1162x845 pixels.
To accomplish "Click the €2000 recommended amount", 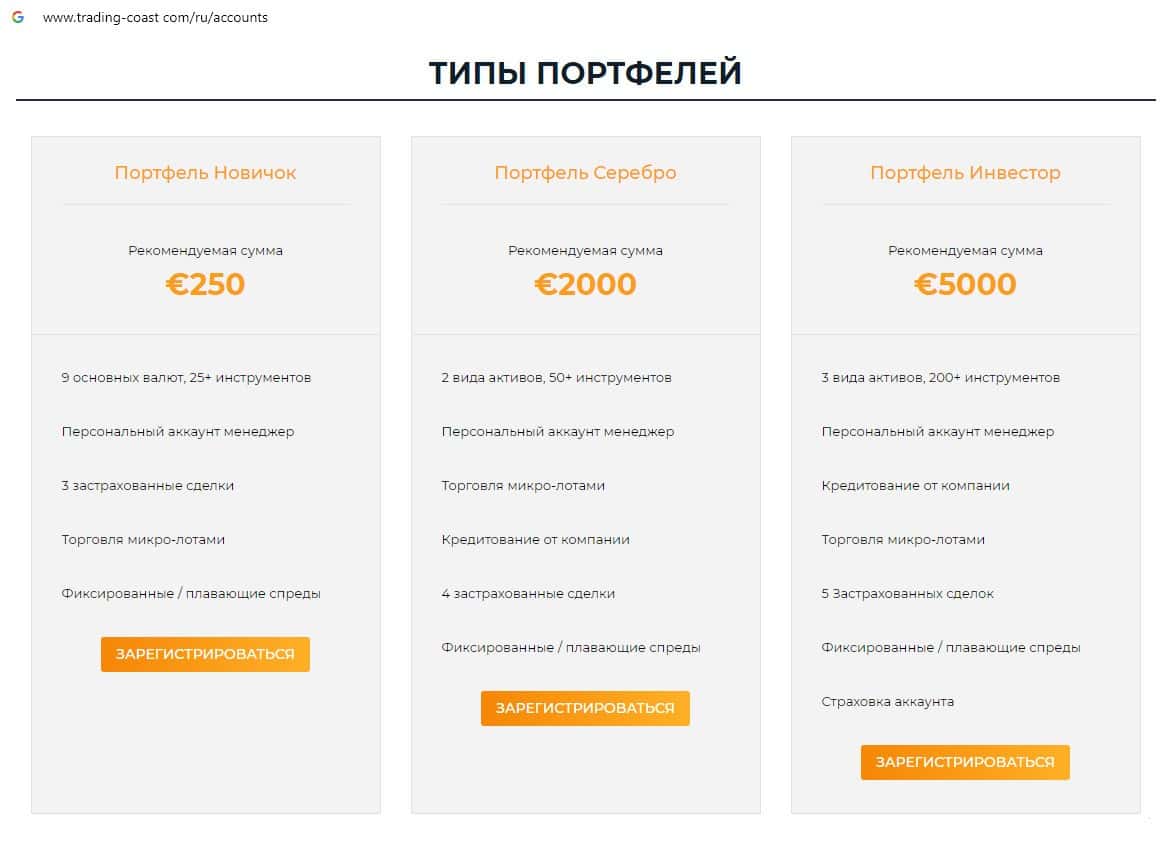I will (x=585, y=284).
